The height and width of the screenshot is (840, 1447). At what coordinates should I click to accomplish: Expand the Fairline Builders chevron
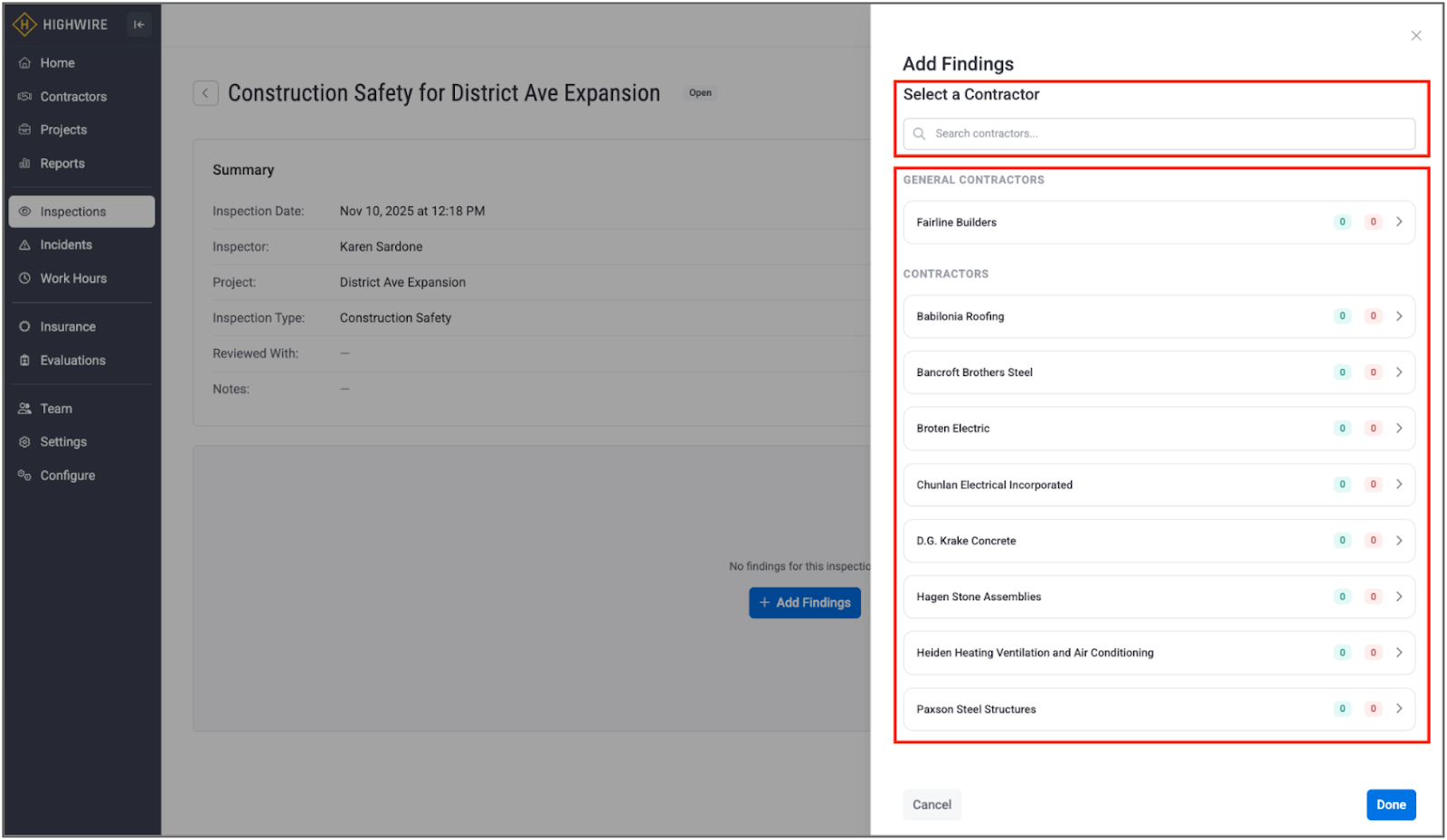click(1399, 222)
